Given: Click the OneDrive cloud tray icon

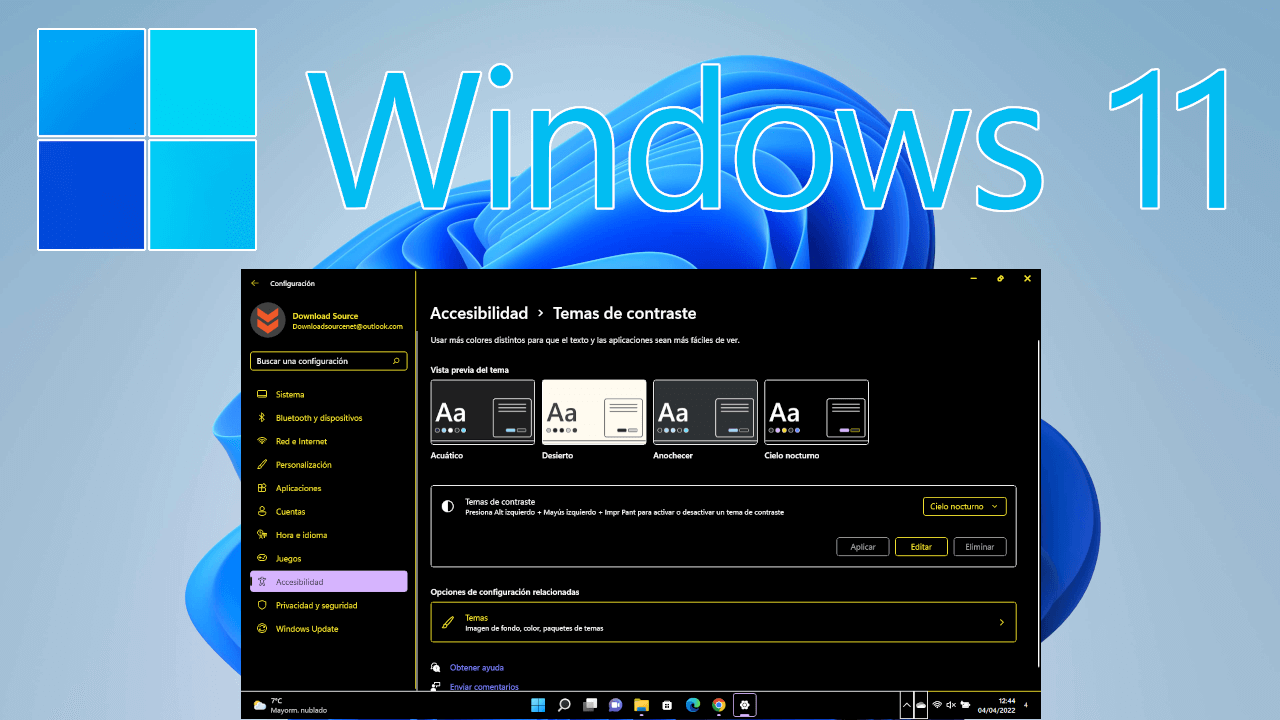Looking at the screenshot, I should click(x=920, y=706).
